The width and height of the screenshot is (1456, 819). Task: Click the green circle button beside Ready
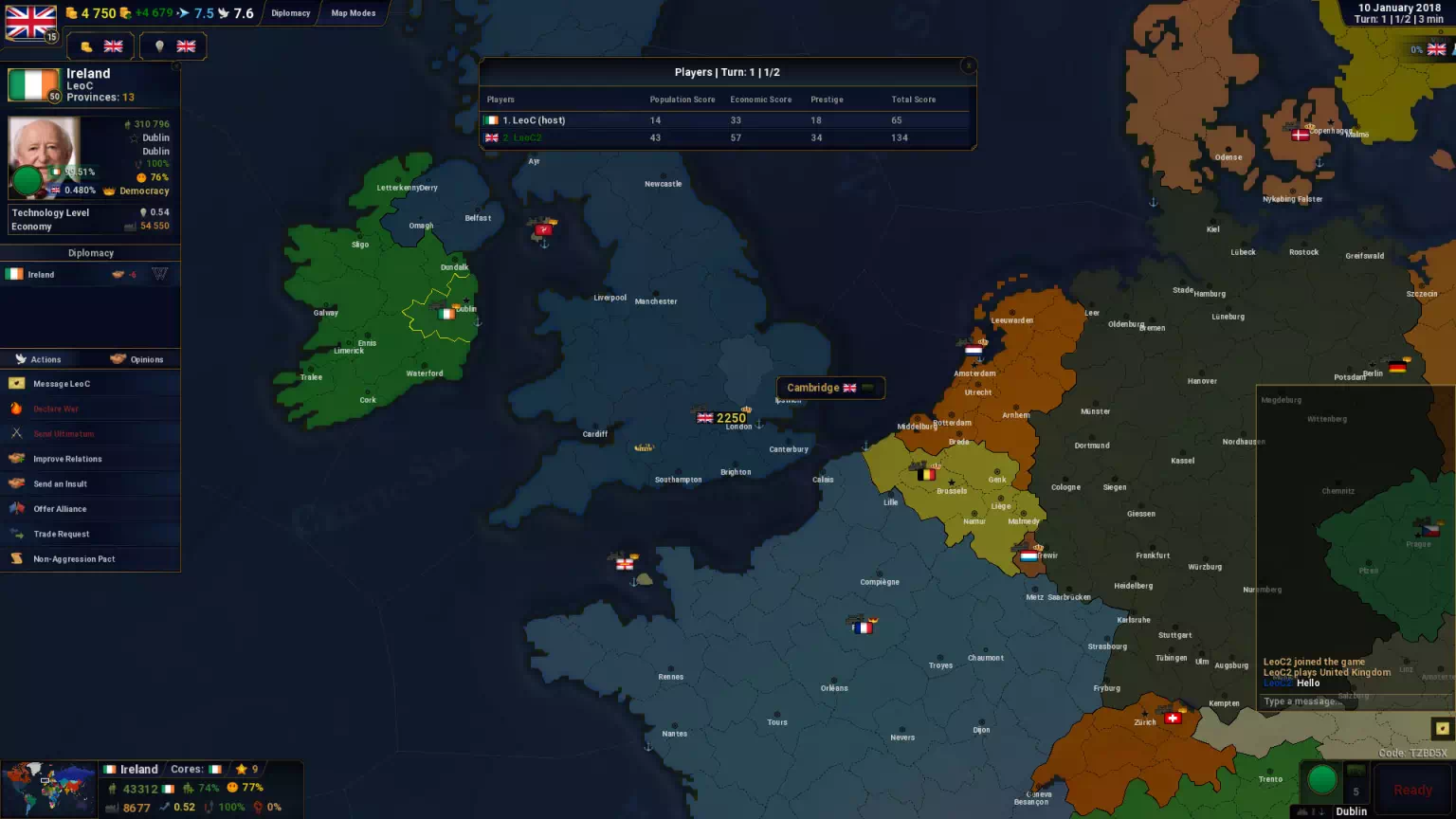point(1322,780)
